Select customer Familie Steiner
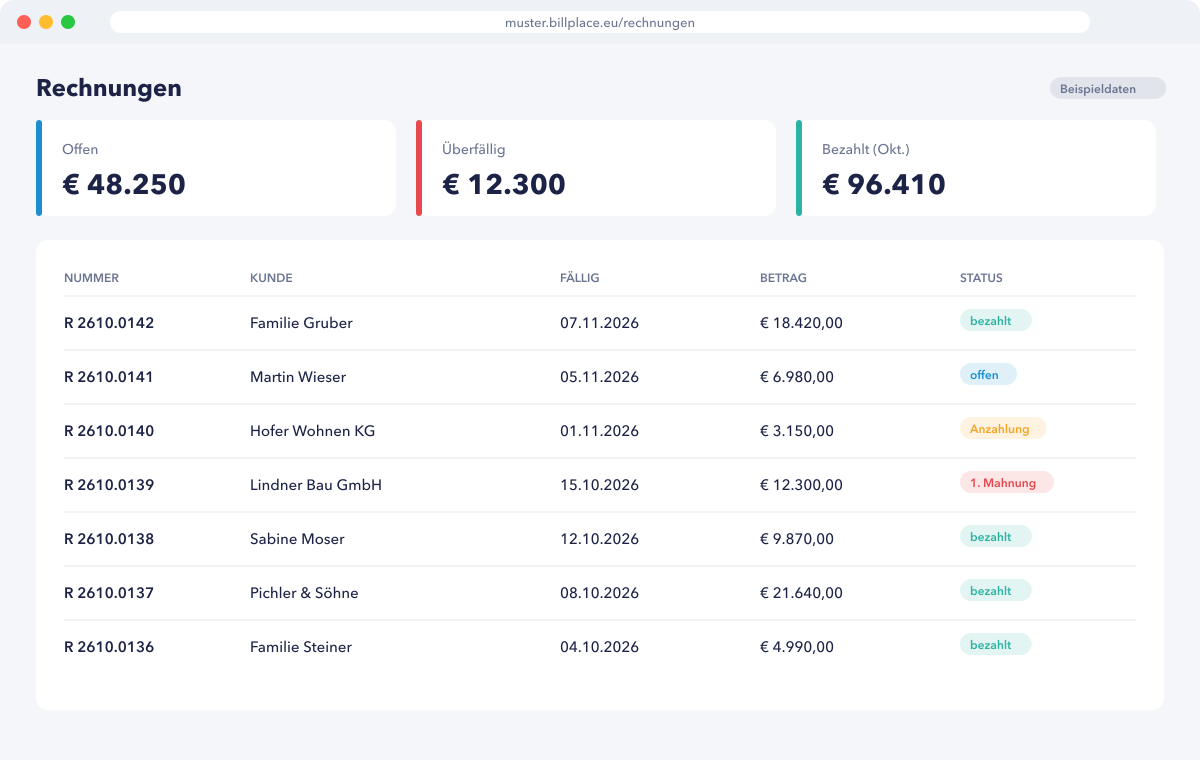The width and height of the screenshot is (1200, 760). pyautogui.click(x=301, y=647)
